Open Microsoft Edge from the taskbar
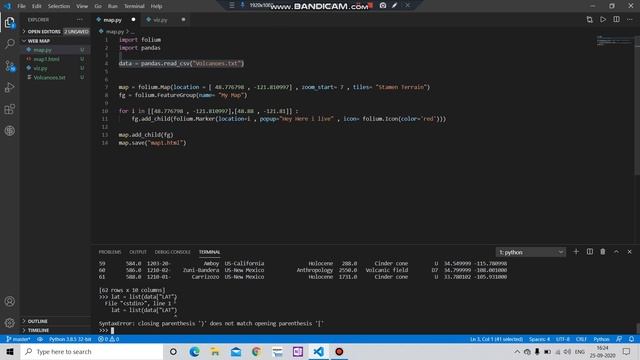 click(194, 351)
